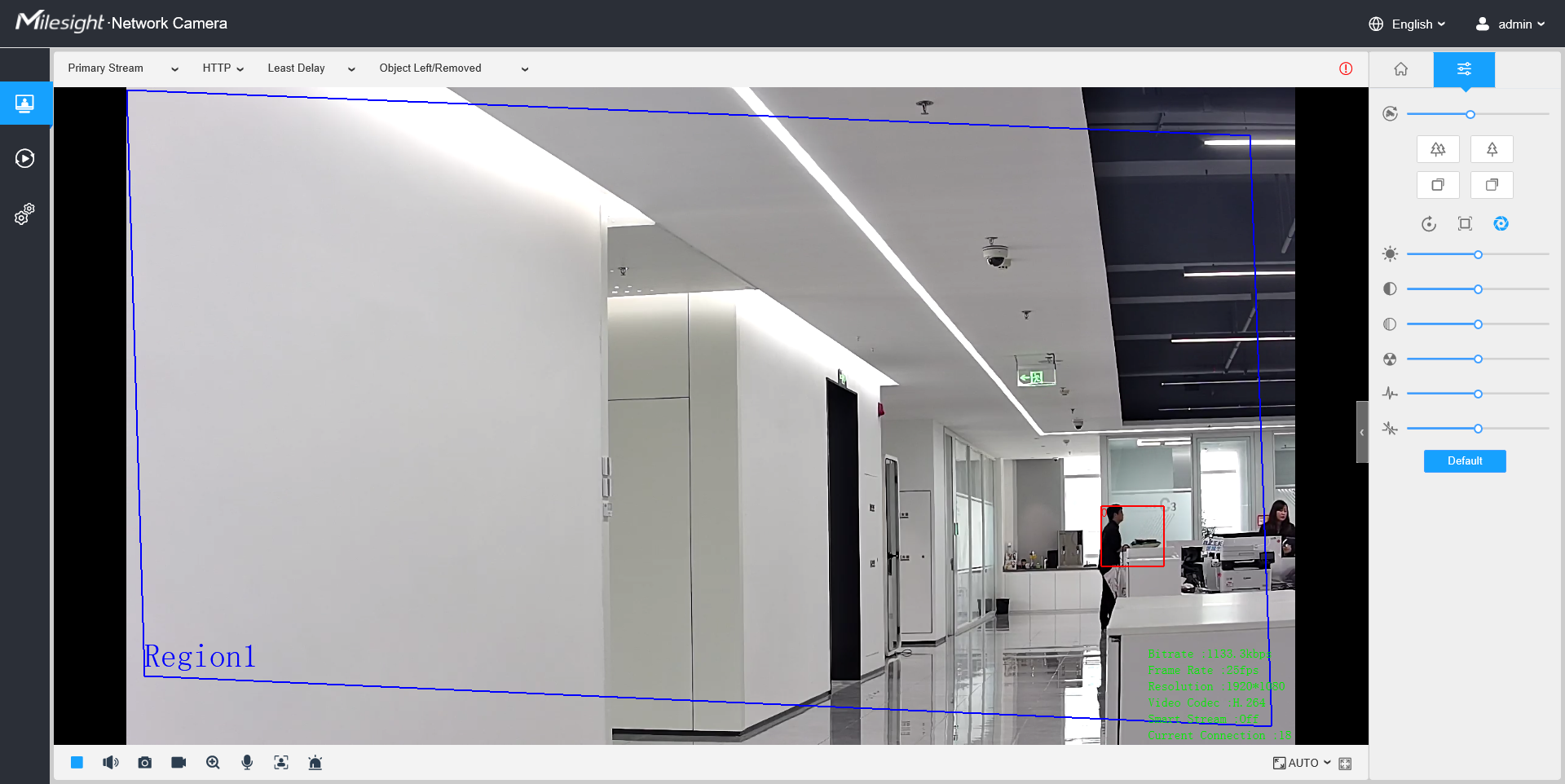The width and height of the screenshot is (1565, 784).
Task: Open the Live View sidebar icon
Action: tap(24, 104)
